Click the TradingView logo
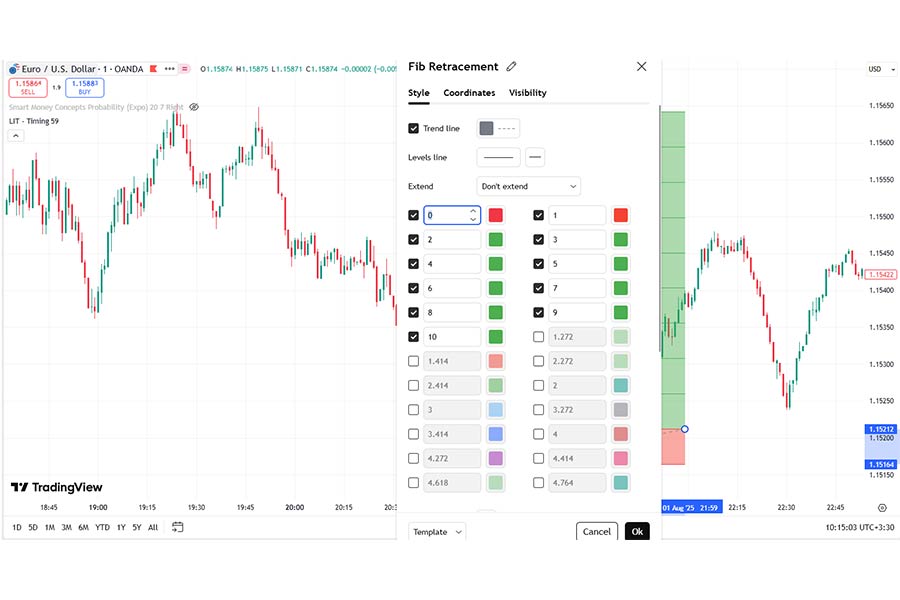 pyautogui.click(x=56, y=487)
